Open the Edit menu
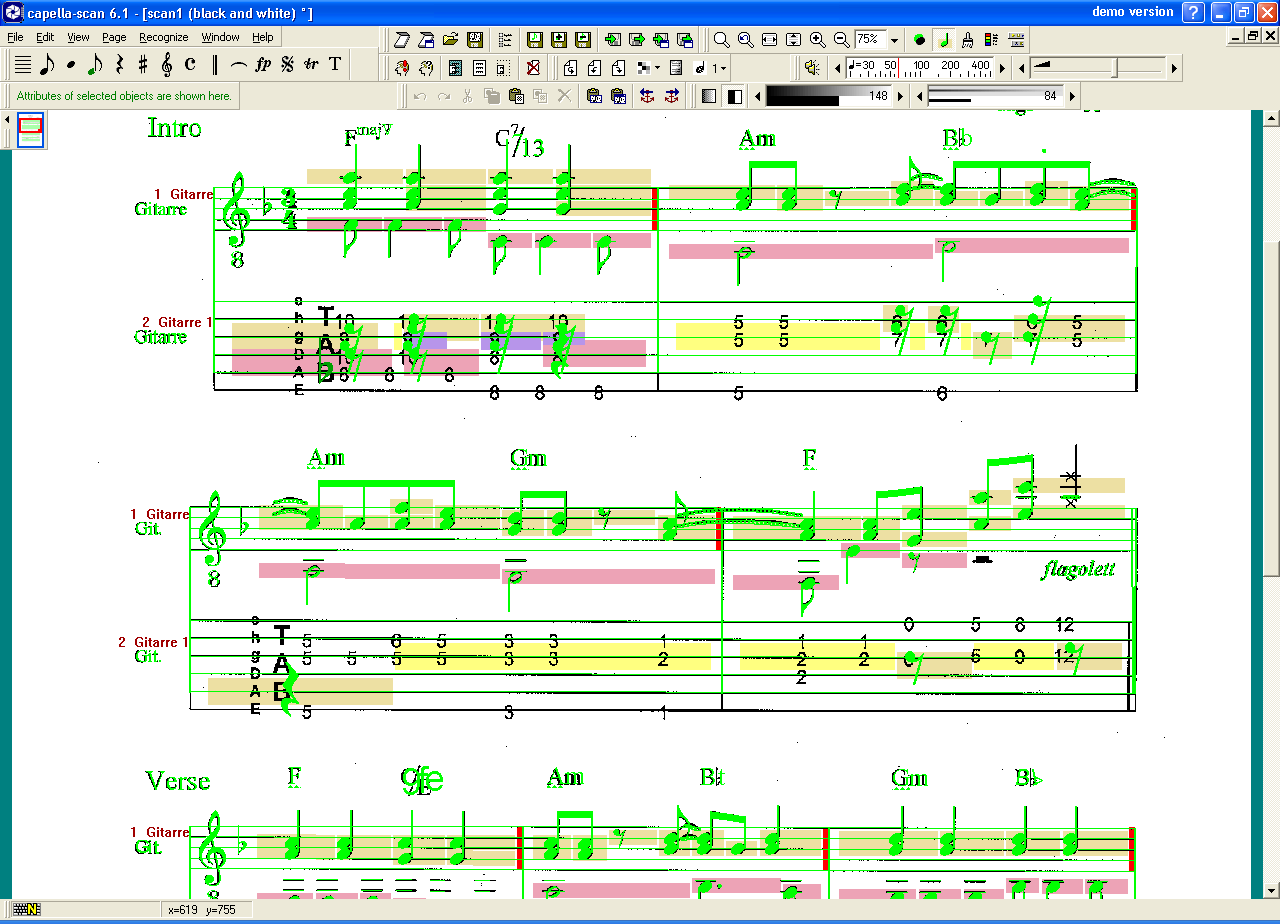This screenshot has height=924, width=1280. point(45,37)
